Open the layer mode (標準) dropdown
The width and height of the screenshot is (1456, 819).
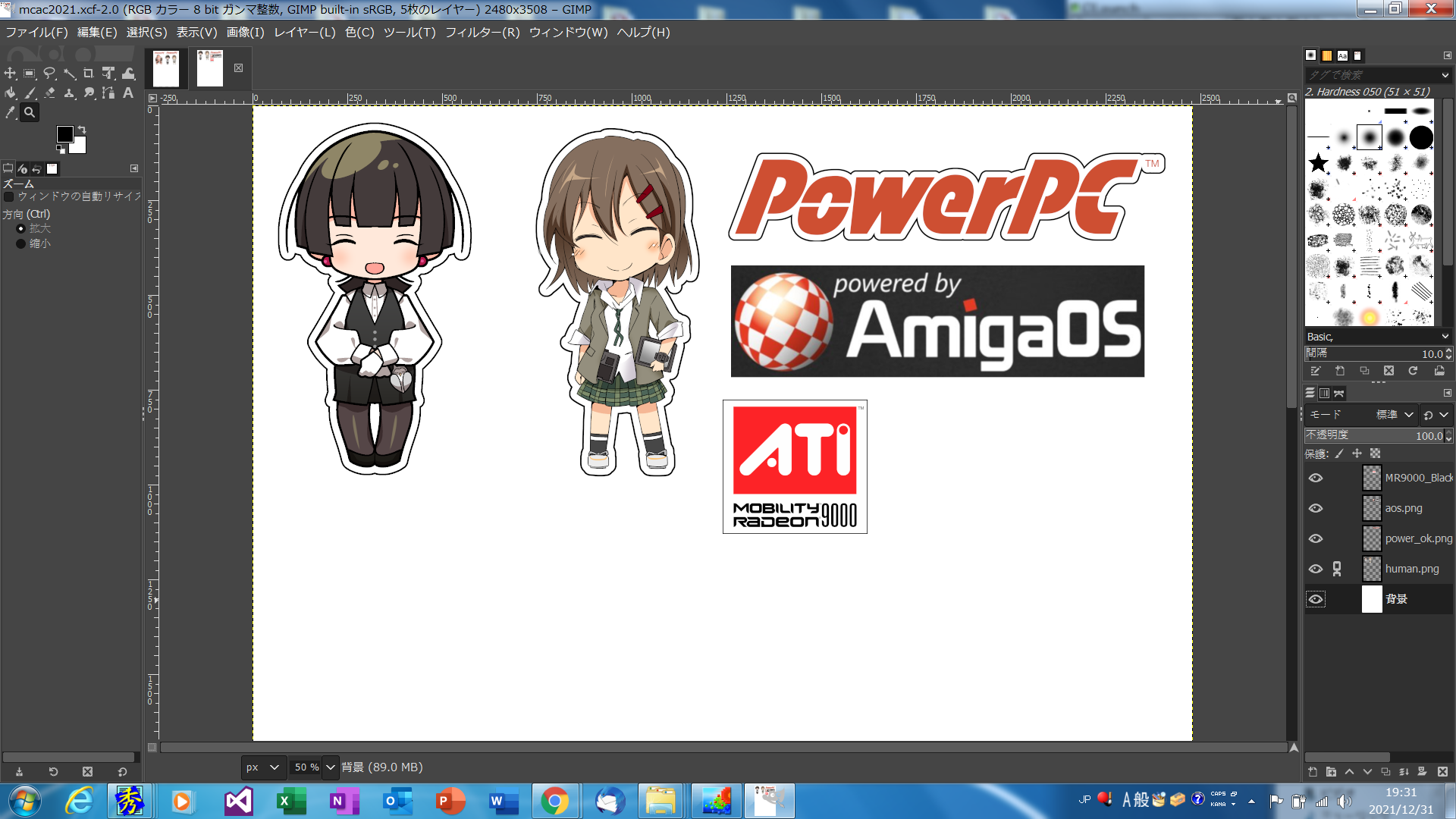click(x=1395, y=415)
